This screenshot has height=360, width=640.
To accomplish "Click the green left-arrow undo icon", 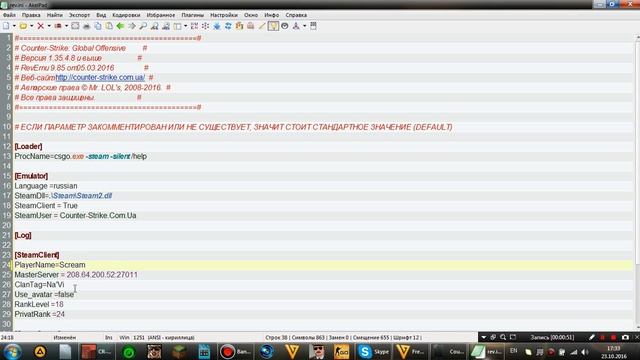I will 120,26.
